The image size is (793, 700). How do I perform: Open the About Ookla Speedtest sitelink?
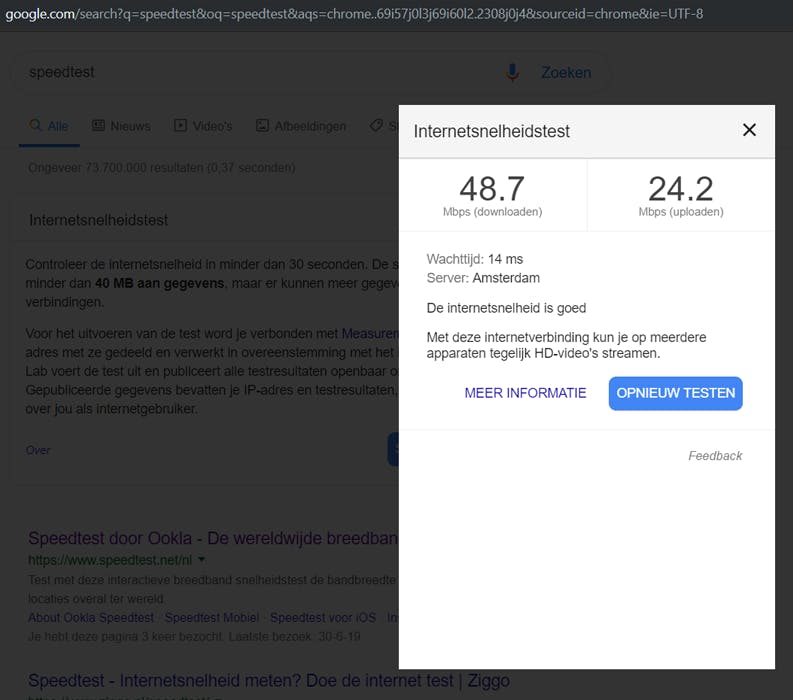(91, 618)
